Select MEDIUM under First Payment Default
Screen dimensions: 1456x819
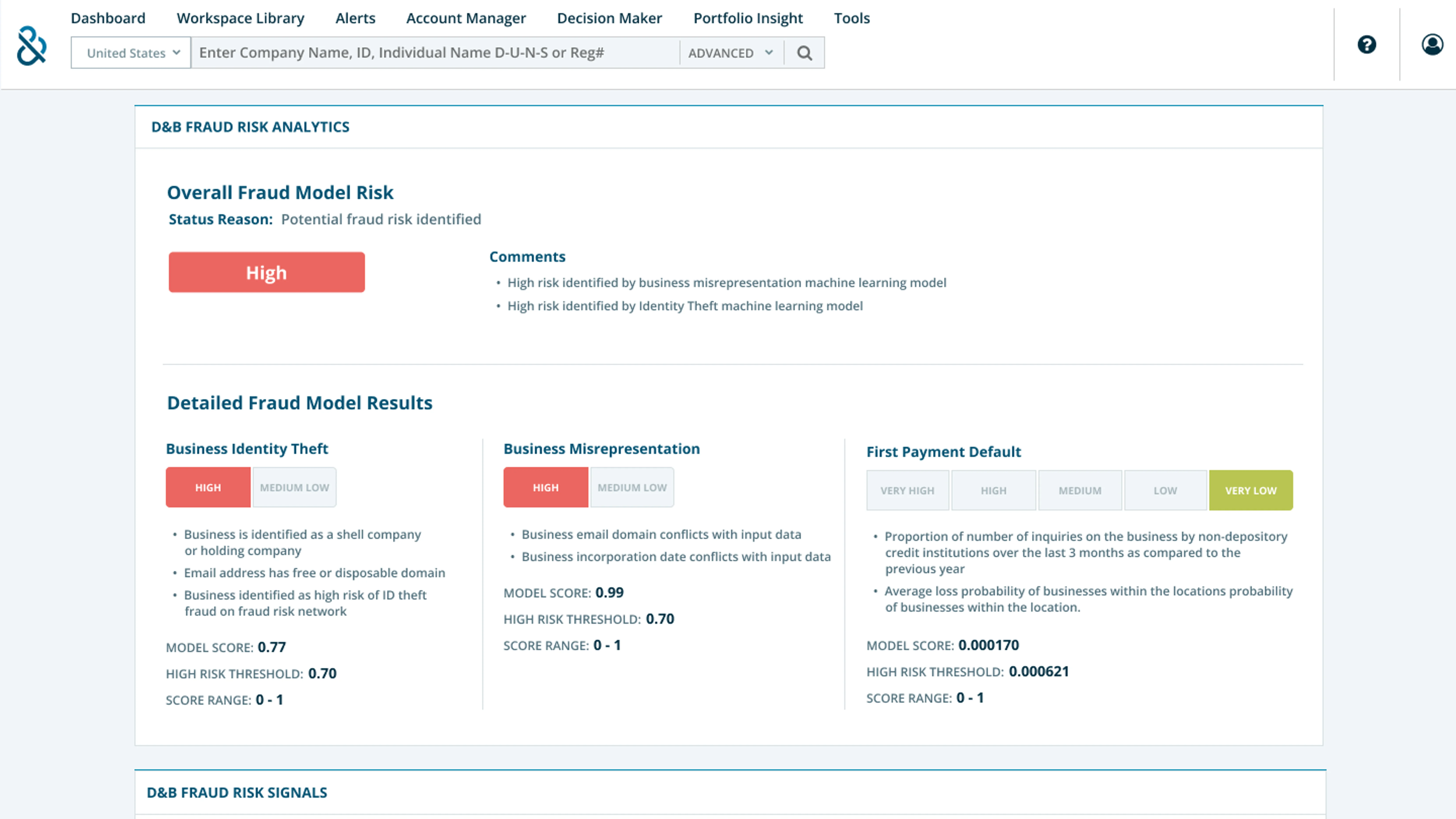pyautogui.click(x=1080, y=491)
